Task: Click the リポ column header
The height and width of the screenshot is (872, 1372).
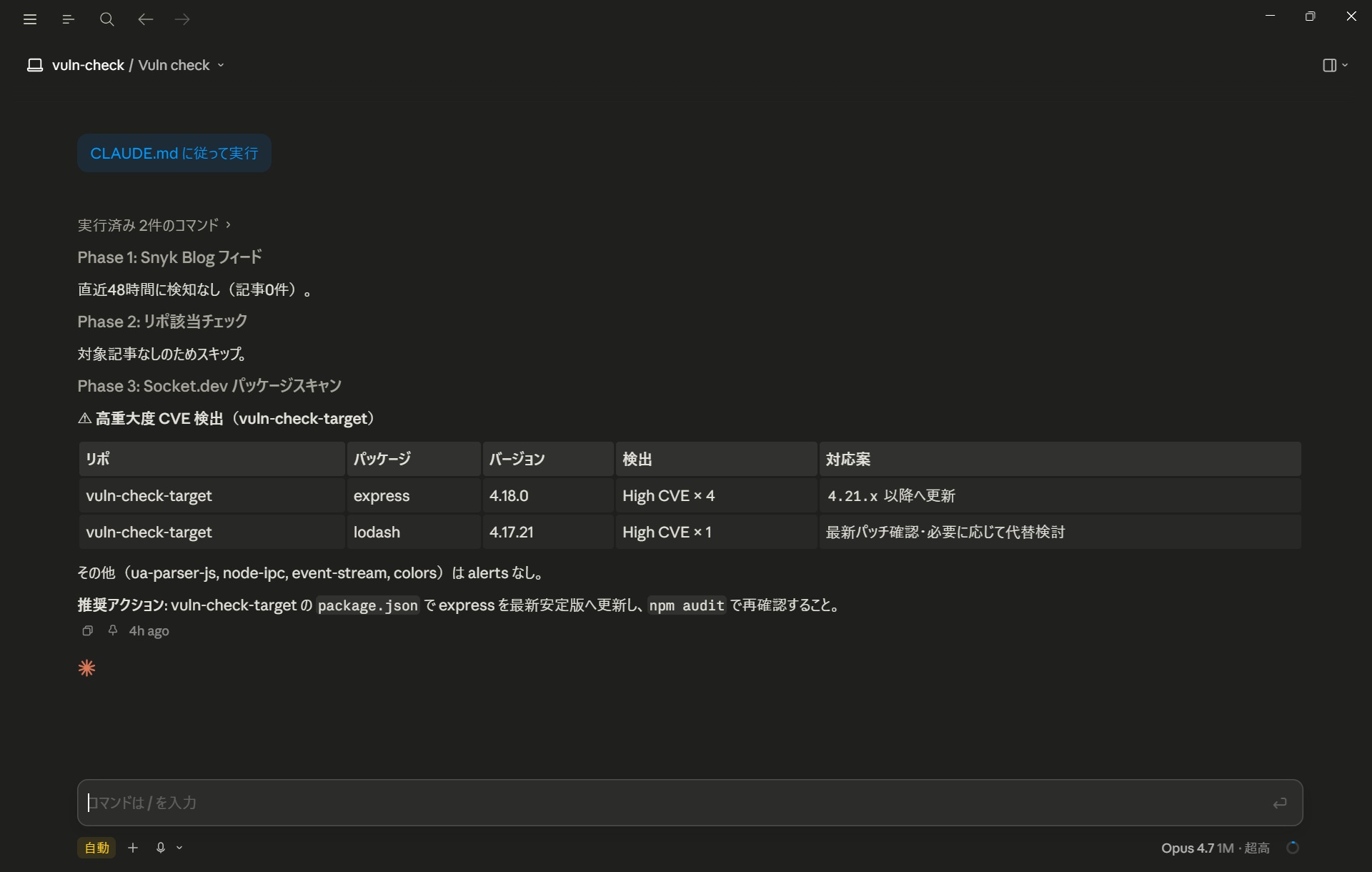Action: pos(212,459)
